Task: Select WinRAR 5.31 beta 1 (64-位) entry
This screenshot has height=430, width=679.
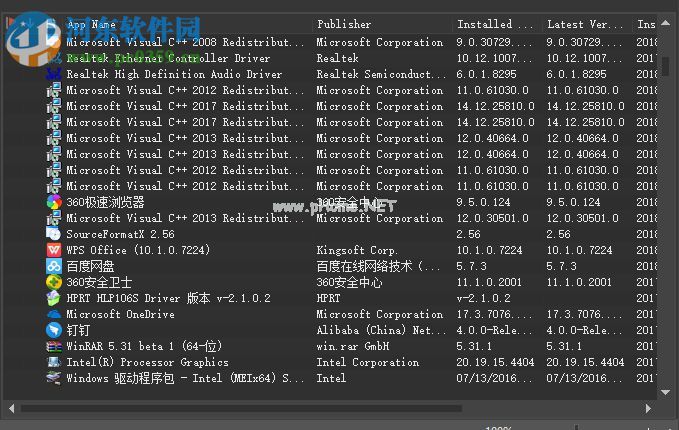Action: [144, 346]
